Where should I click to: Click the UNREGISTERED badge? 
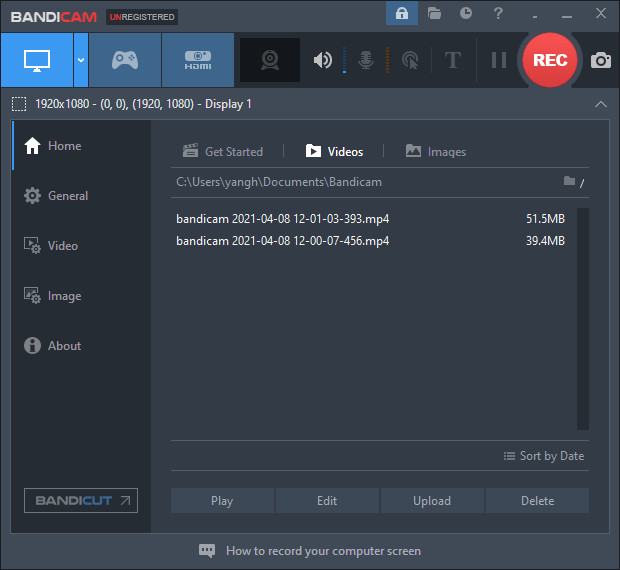click(142, 17)
